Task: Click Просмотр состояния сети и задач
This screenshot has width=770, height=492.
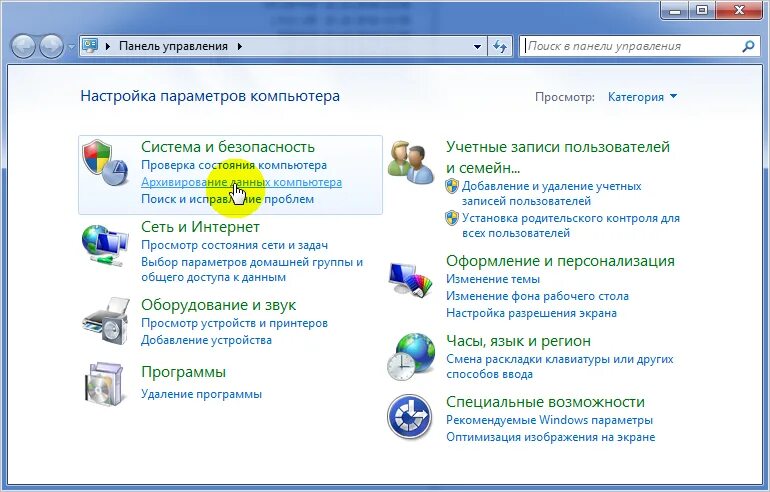Action: 234,245
